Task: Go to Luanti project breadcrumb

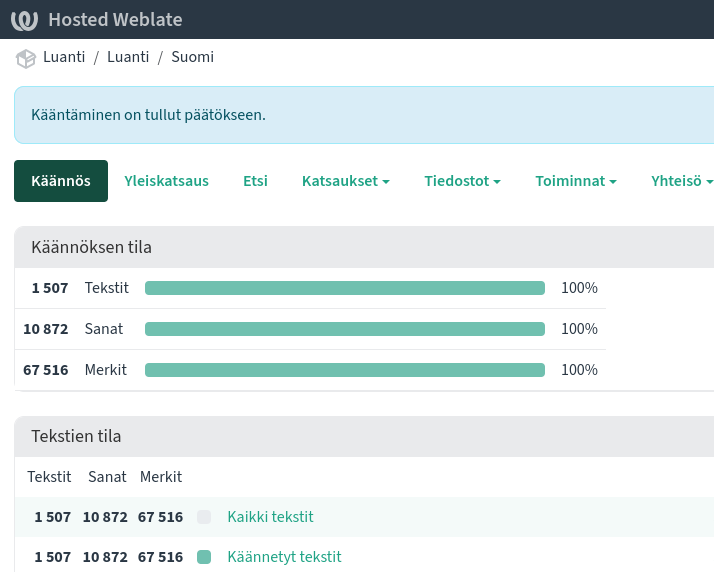Action: pyautogui.click(x=64, y=57)
